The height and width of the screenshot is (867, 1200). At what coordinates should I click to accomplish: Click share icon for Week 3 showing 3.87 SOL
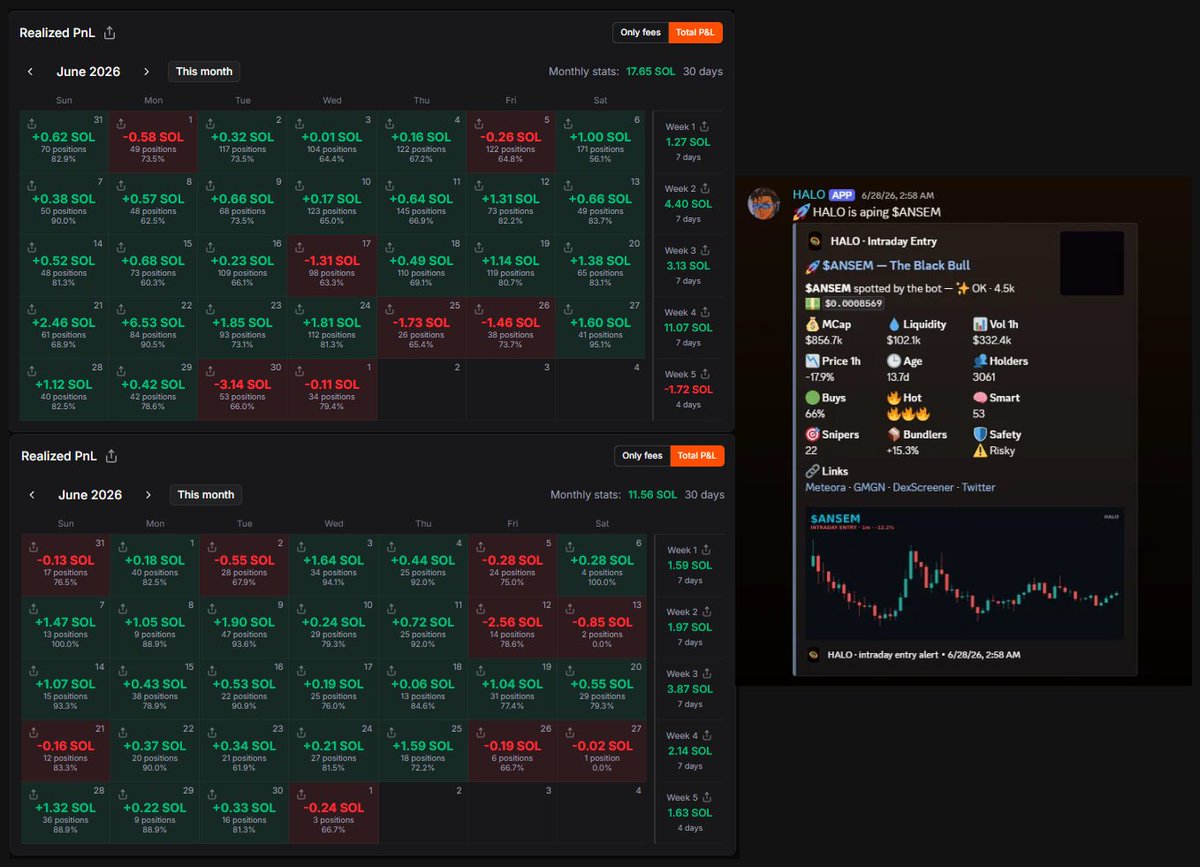[x=706, y=675]
